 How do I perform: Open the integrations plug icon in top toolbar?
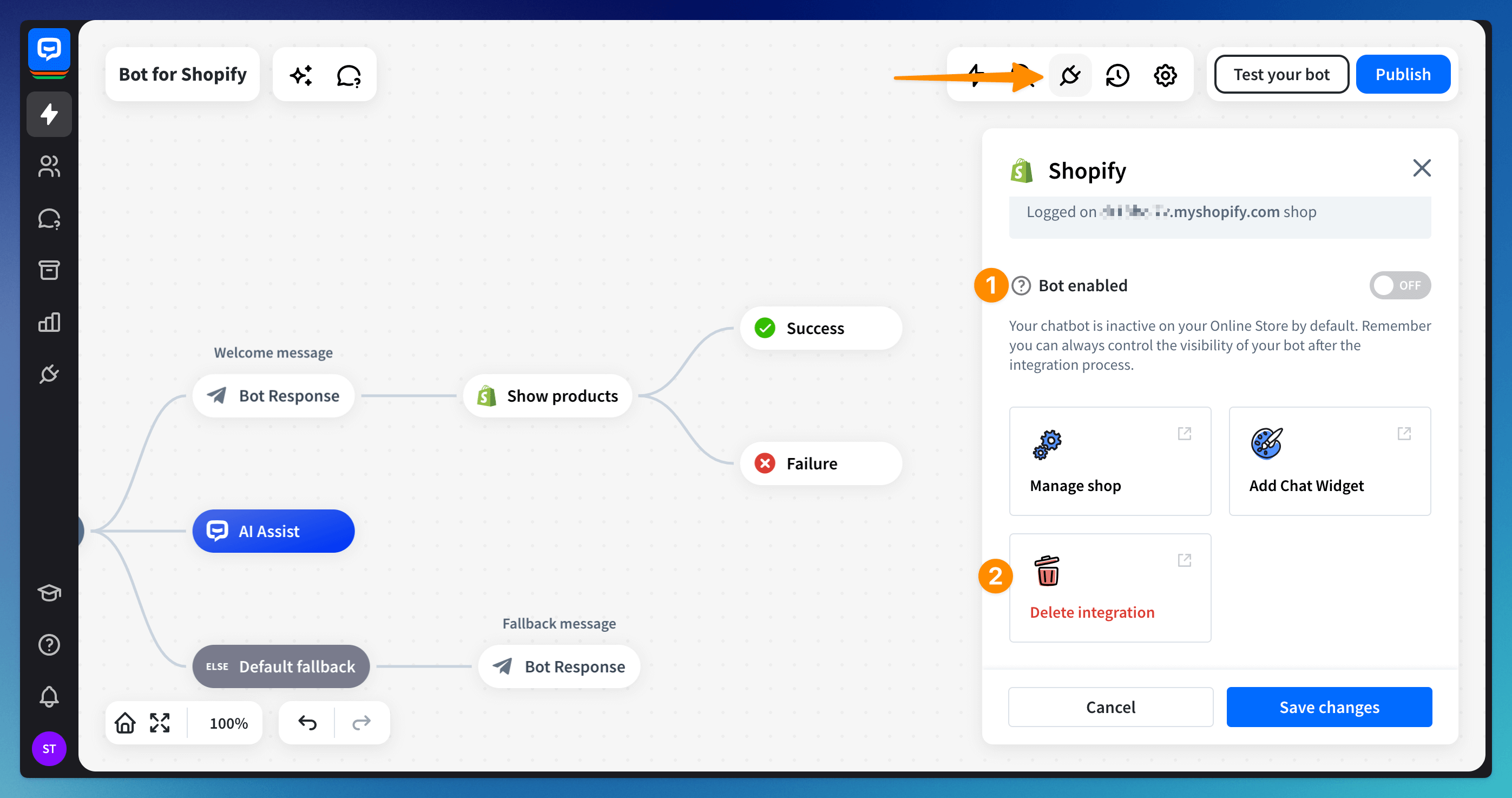pyautogui.click(x=1069, y=75)
